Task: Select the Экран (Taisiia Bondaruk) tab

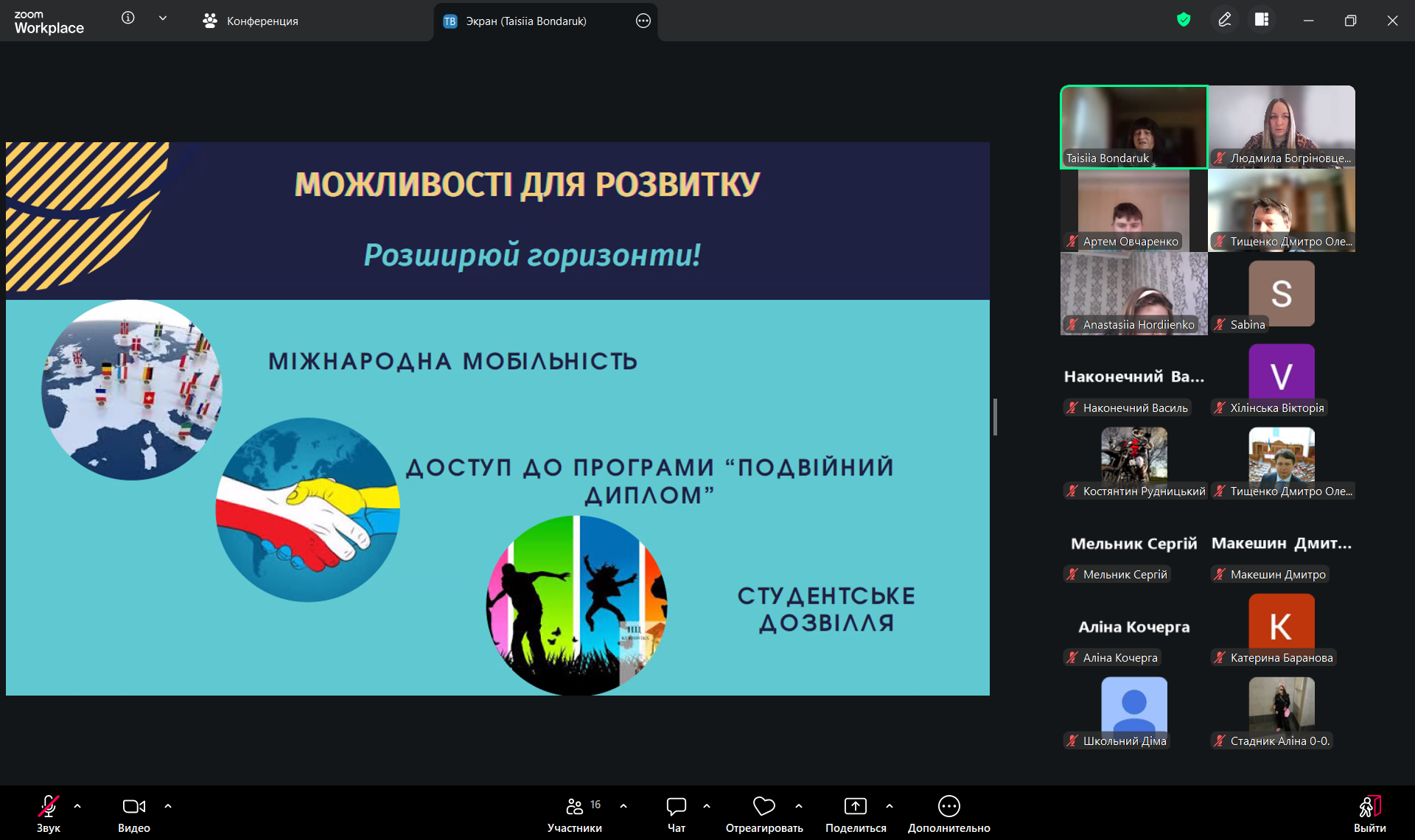Action: 525,21
